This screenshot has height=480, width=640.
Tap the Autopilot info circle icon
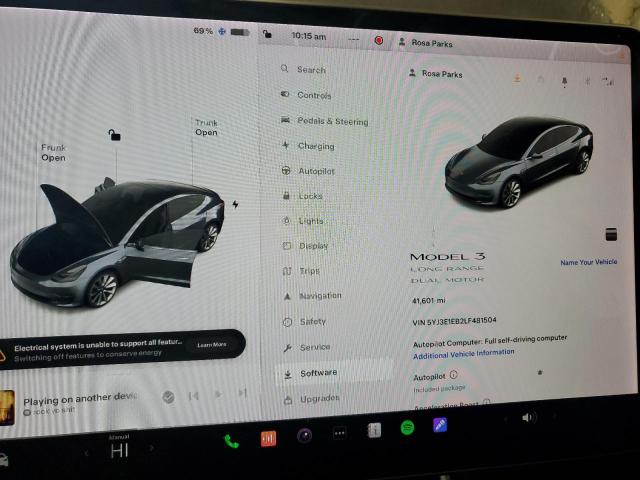point(453,374)
